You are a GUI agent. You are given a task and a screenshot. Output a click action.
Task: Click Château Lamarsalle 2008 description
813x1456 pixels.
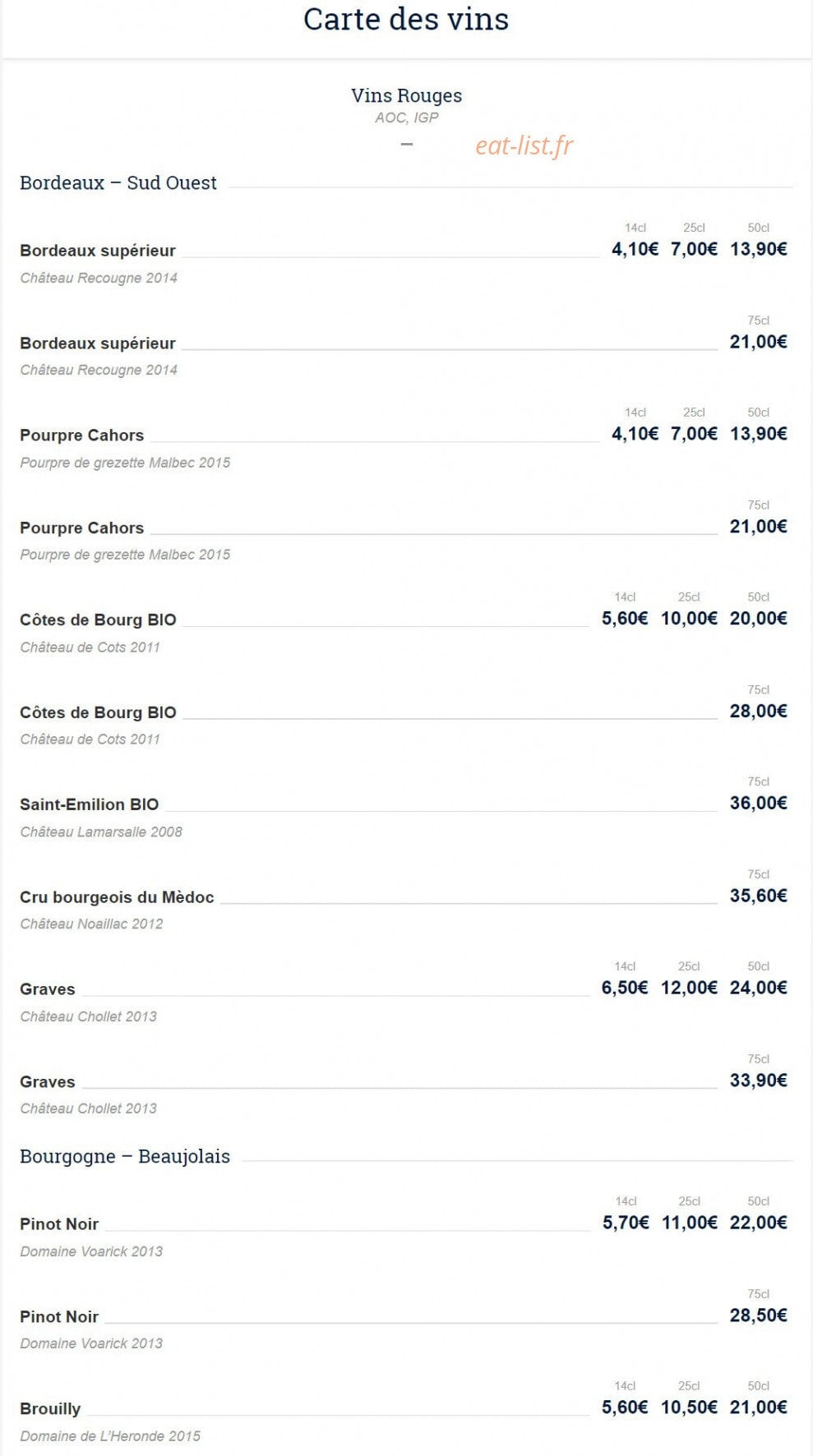(101, 832)
